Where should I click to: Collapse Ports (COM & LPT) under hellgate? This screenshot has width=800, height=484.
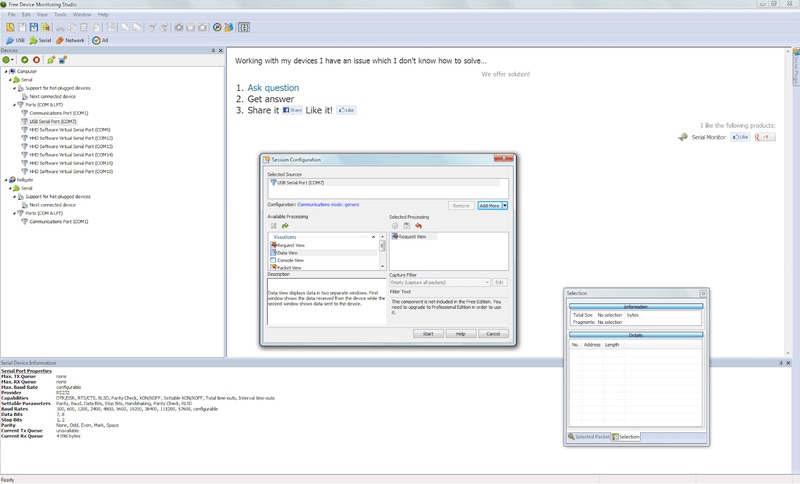pyautogui.click(x=14, y=213)
